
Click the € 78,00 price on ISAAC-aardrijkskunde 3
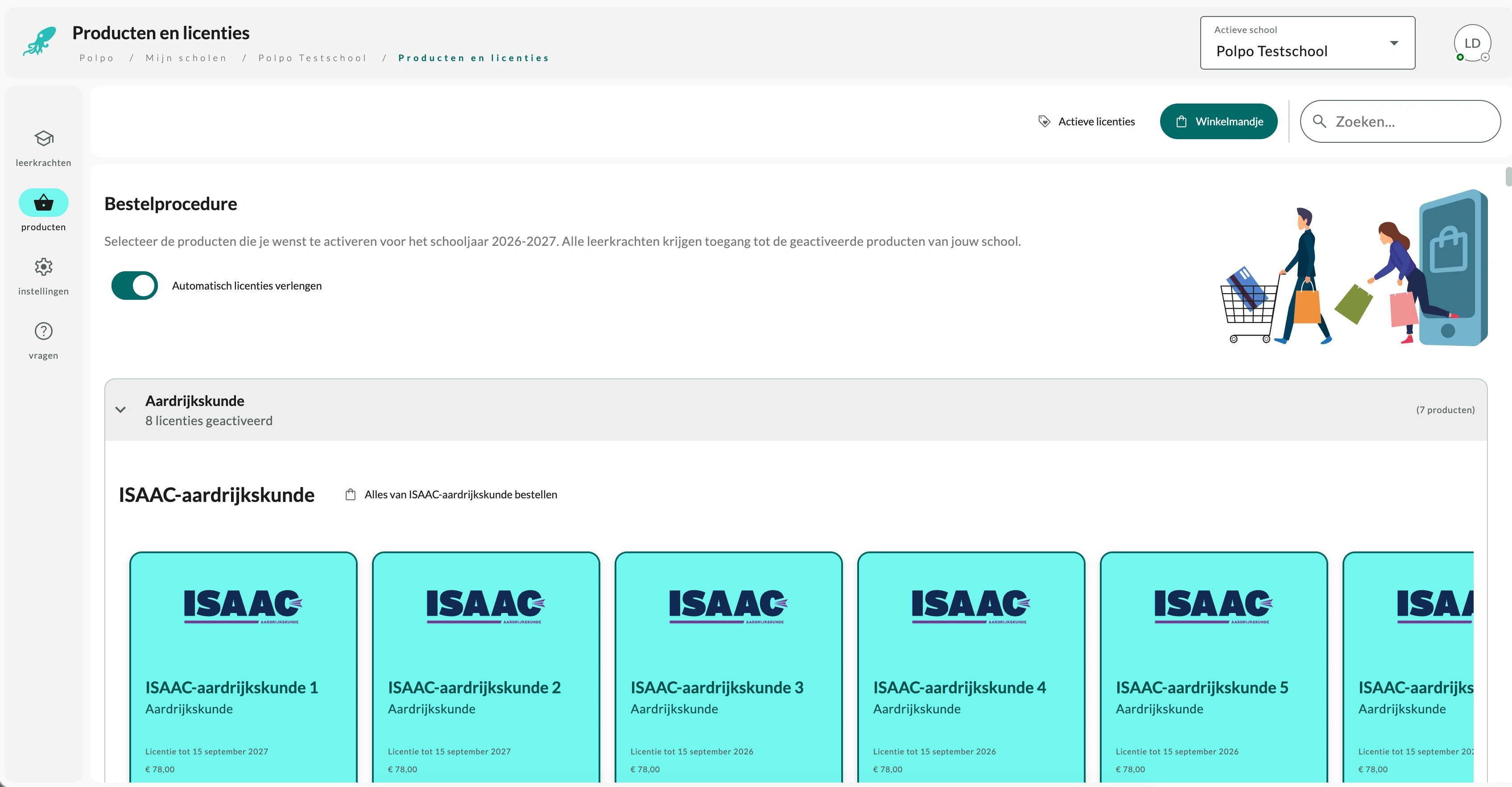pyautogui.click(x=645, y=770)
